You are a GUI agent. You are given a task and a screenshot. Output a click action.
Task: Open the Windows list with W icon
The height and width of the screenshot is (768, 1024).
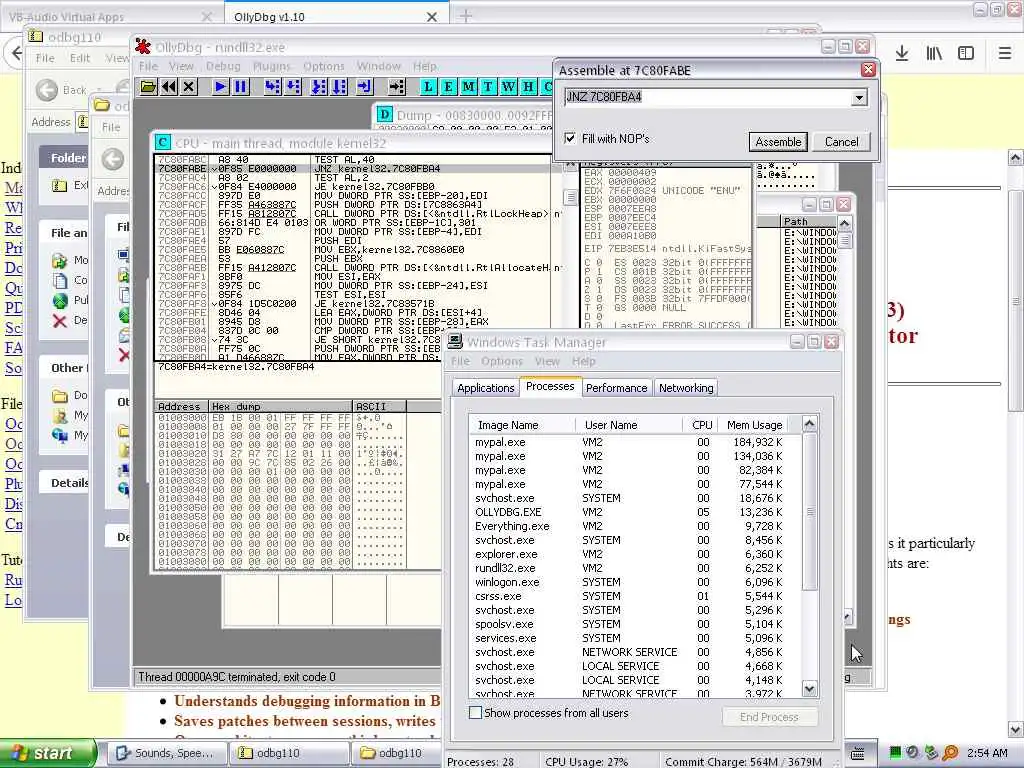click(x=508, y=86)
